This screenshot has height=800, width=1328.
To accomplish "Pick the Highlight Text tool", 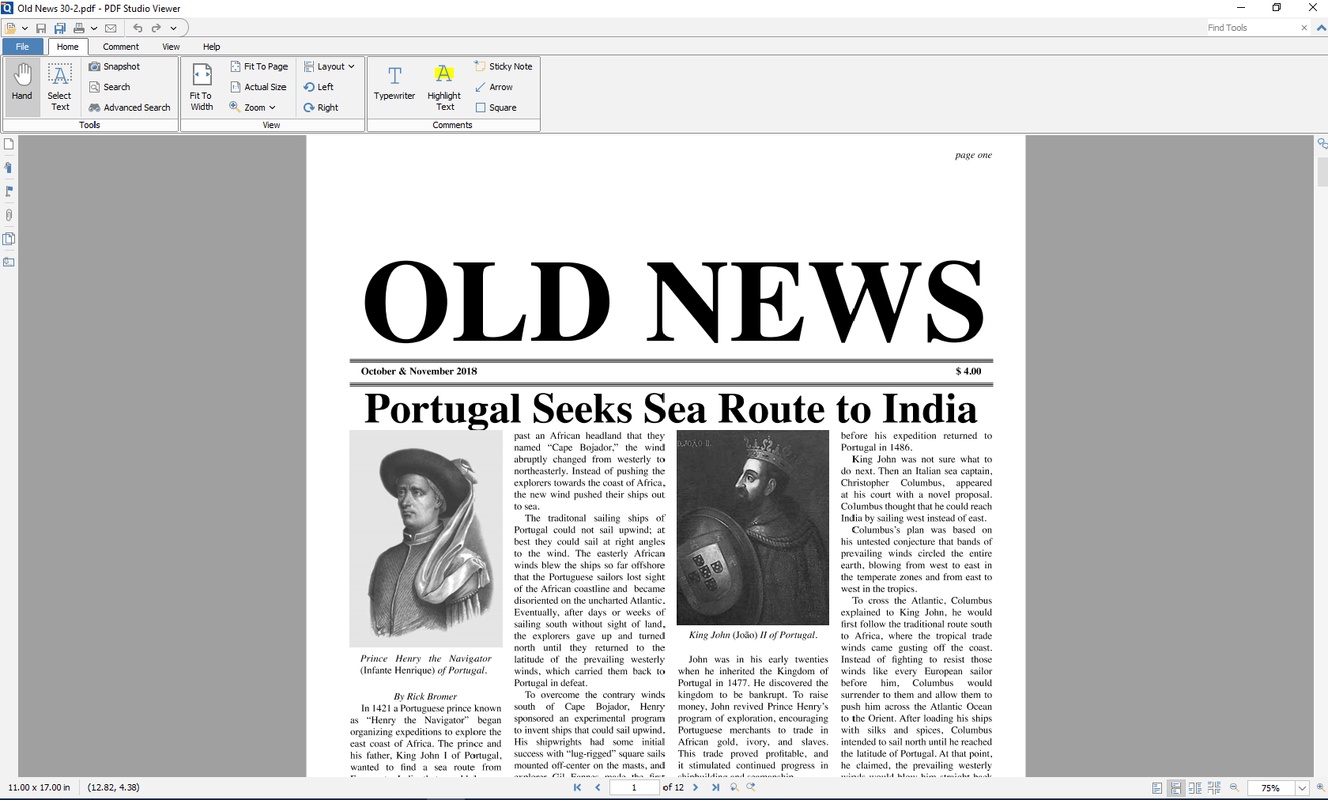I will point(444,86).
